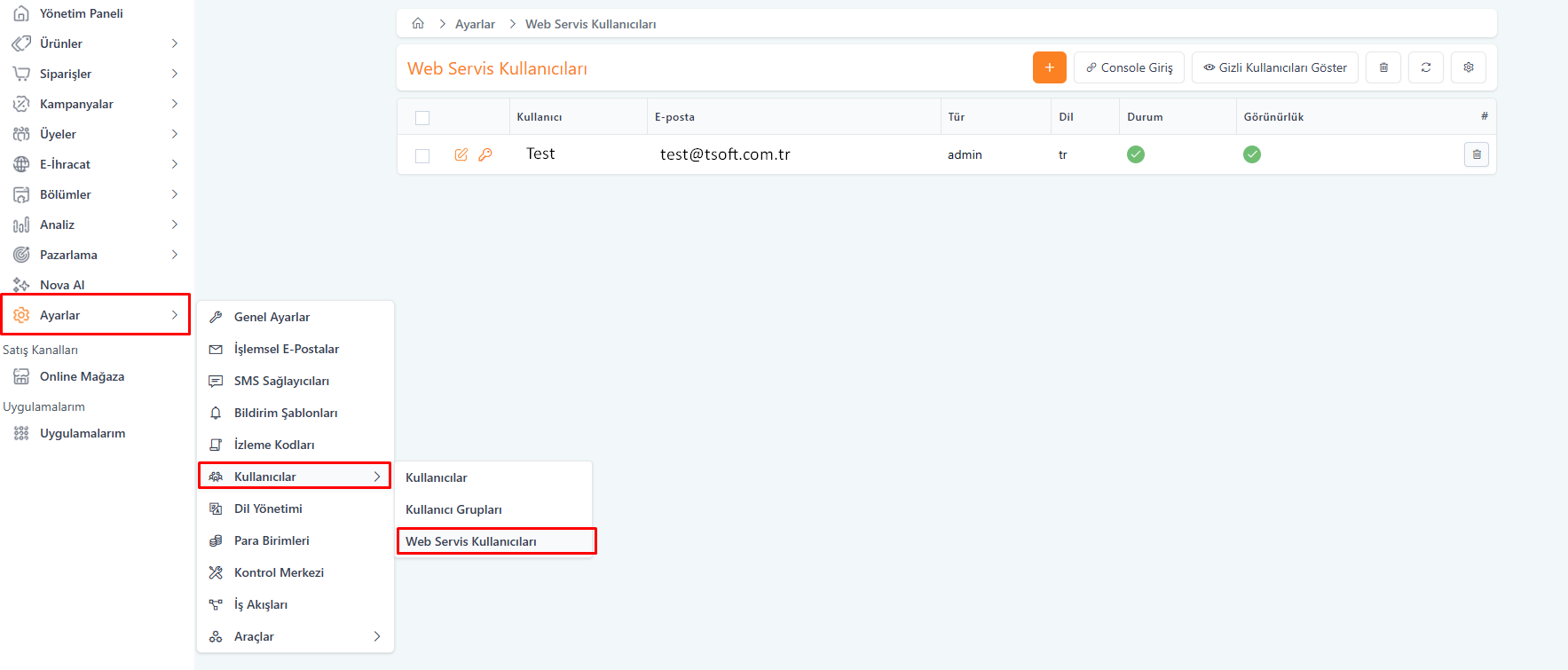Open Genel Ayarlar menu item

pos(272,317)
